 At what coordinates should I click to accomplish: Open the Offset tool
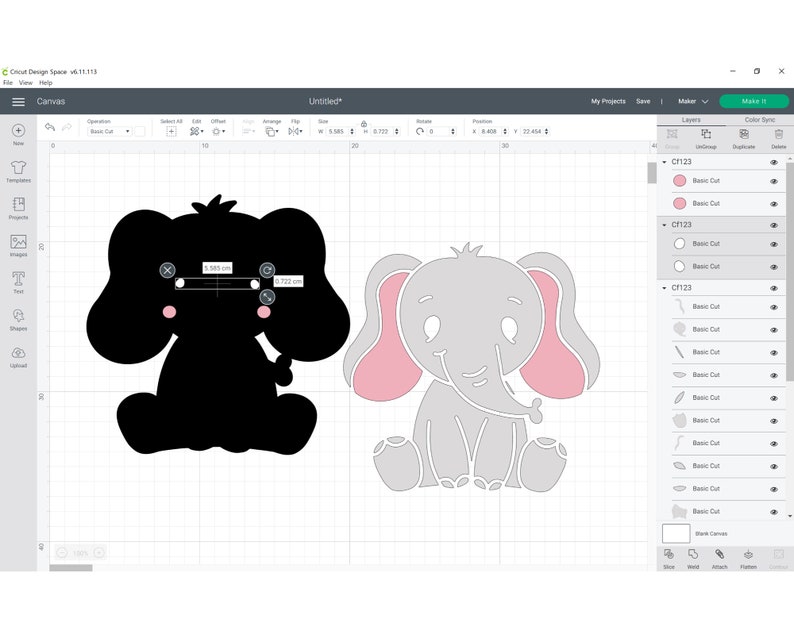pyautogui.click(x=218, y=132)
